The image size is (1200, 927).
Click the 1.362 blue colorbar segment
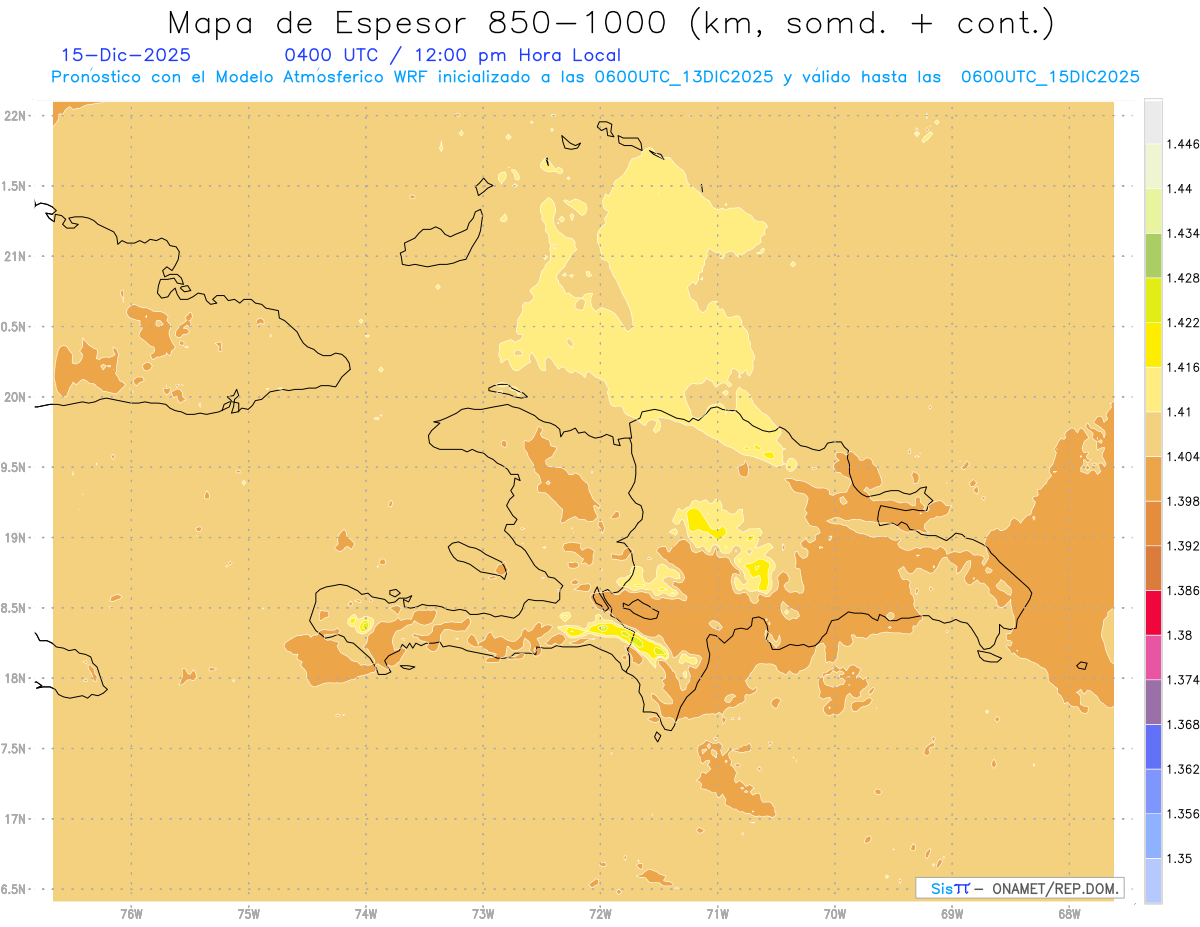pyautogui.click(x=1153, y=747)
